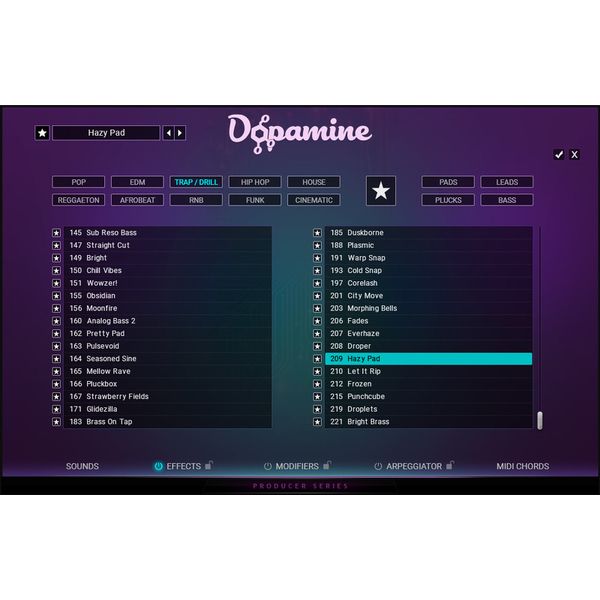The width and height of the screenshot is (600, 600).
Task: Filter presets by CINEMATIC
Action: click(x=314, y=200)
